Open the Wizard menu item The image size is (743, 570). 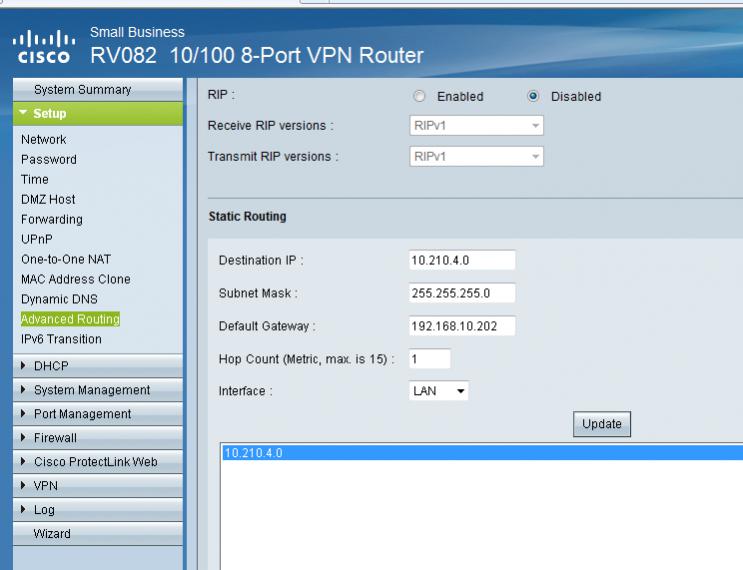click(x=52, y=534)
